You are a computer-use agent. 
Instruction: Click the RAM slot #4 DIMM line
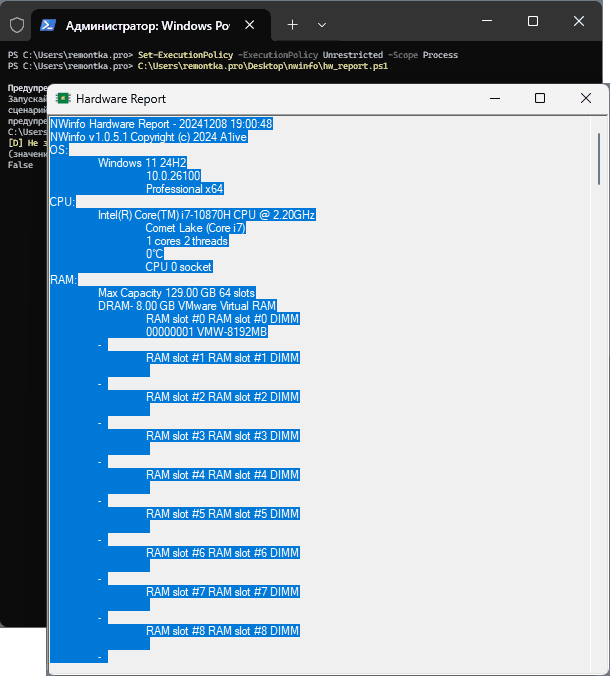pyautogui.click(x=222, y=475)
